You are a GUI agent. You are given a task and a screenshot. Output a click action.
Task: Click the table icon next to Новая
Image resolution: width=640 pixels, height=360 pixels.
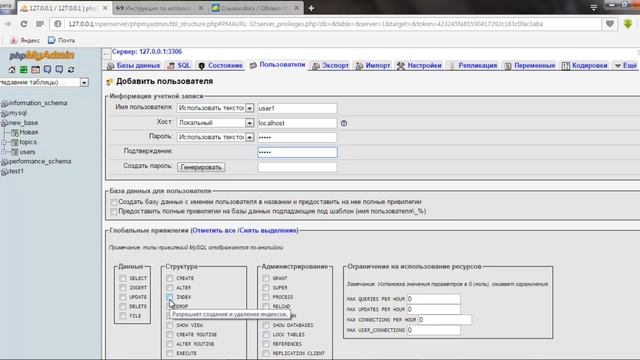(15, 133)
